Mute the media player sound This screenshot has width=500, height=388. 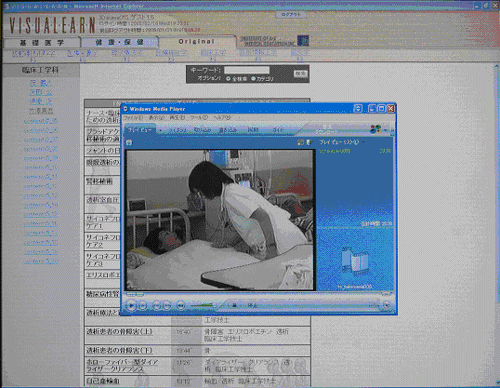click(180, 305)
